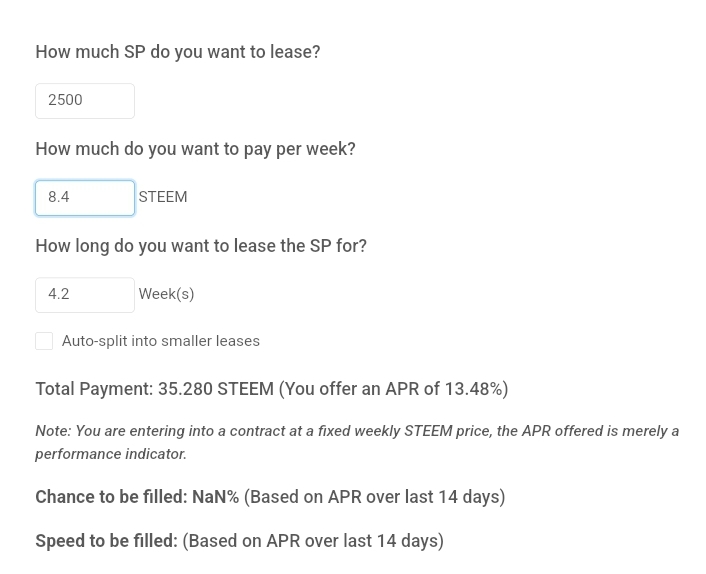The height and width of the screenshot is (574, 706).
Task: Click the APR of 13.48% text
Action: (446, 389)
